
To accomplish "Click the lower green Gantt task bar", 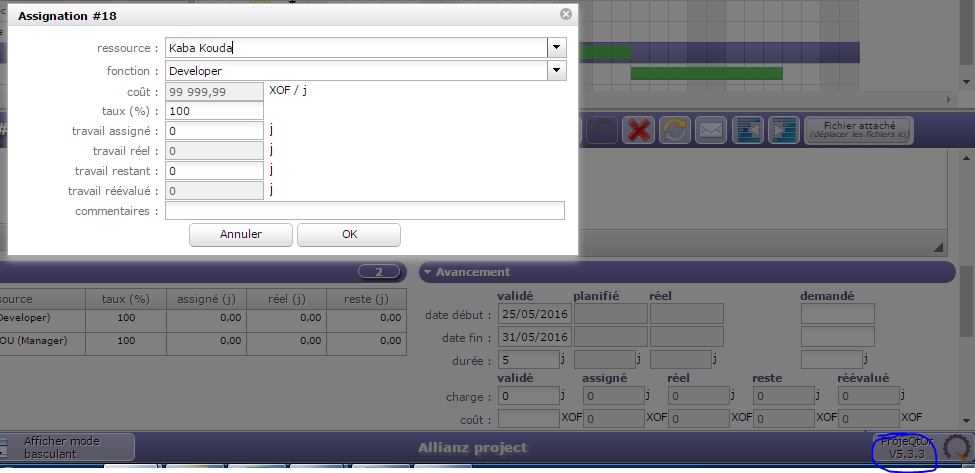I will [x=706, y=73].
